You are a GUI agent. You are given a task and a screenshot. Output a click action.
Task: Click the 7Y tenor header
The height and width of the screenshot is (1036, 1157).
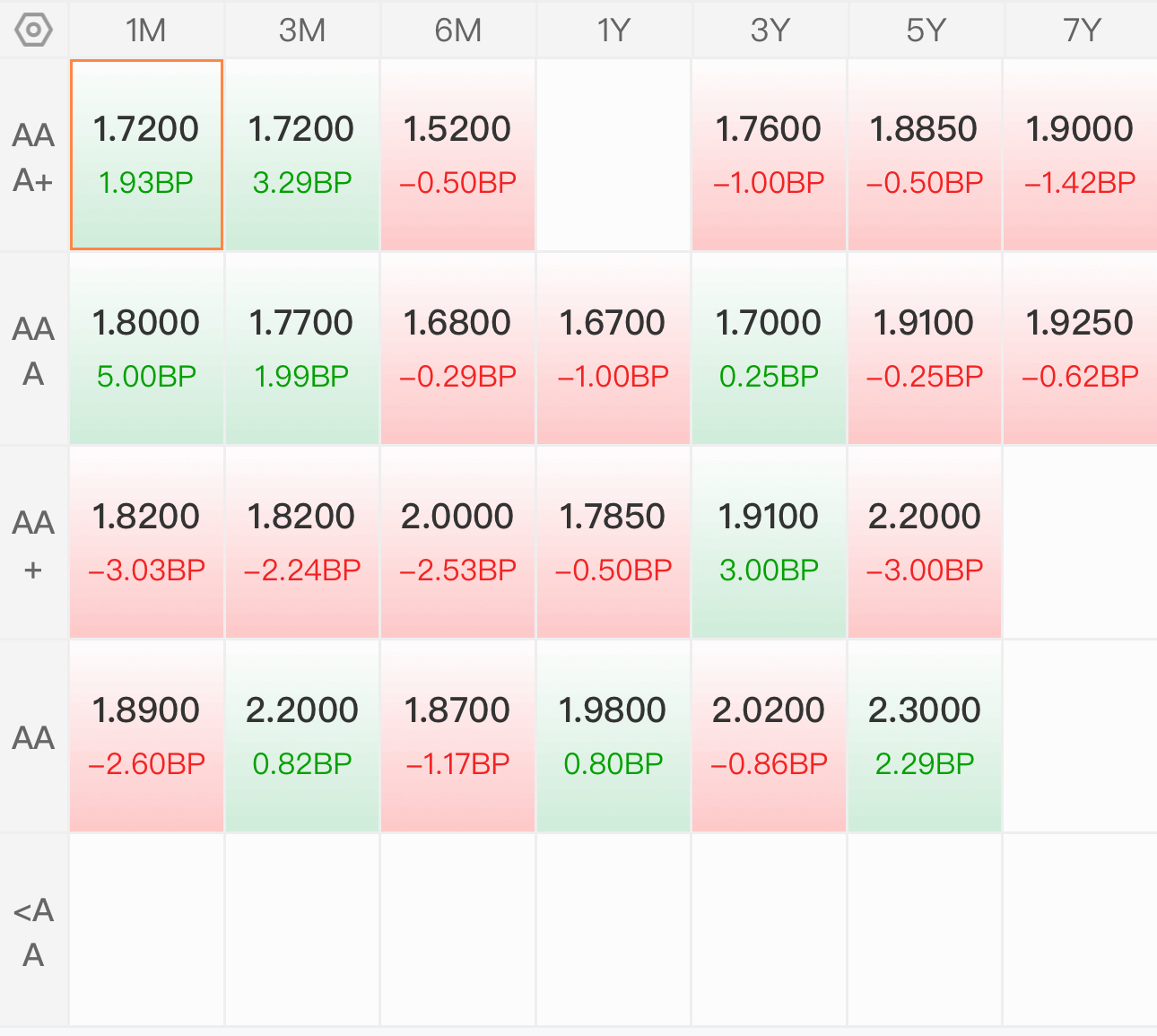click(x=1081, y=30)
